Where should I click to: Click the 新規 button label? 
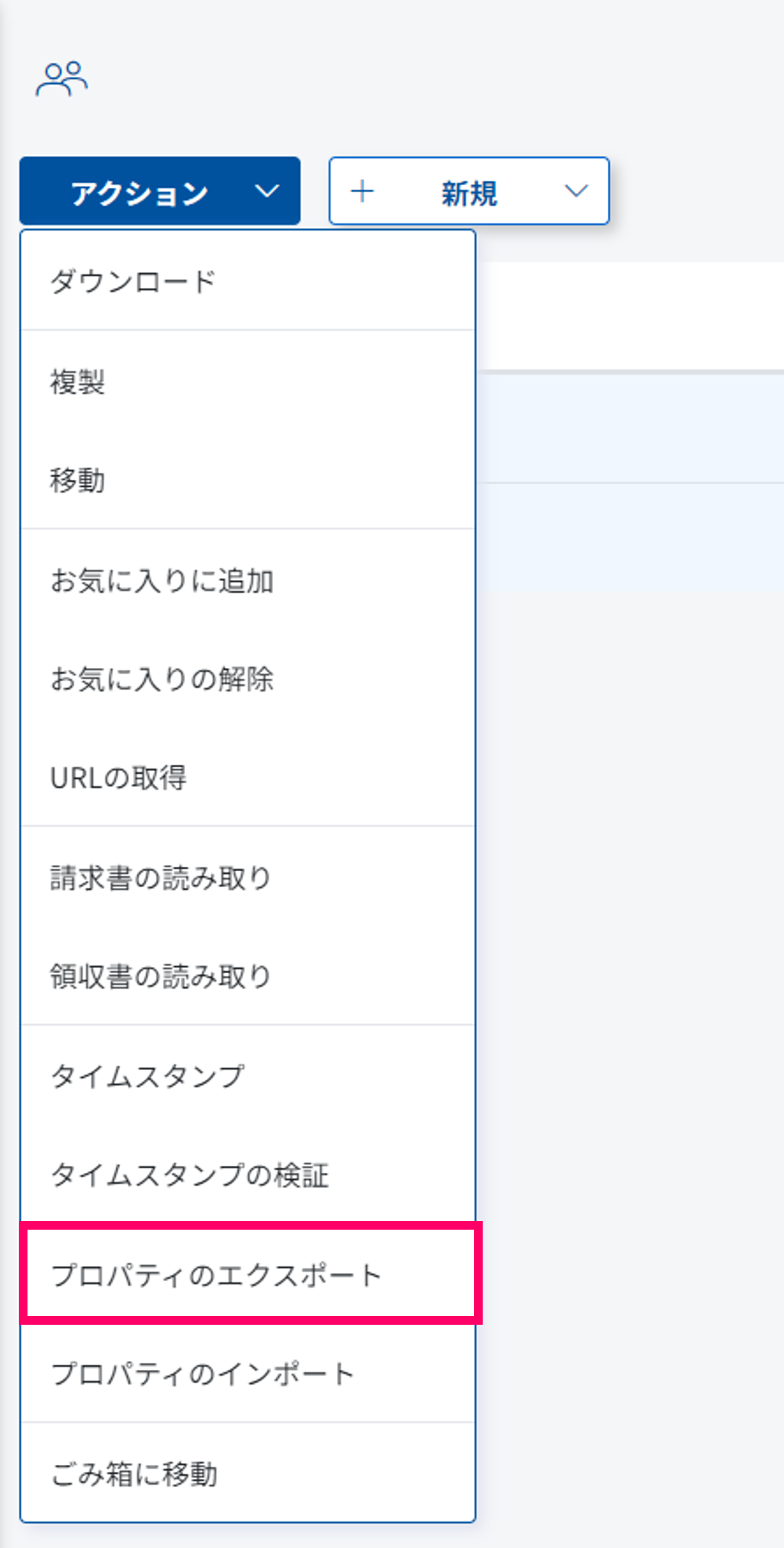pos(469,193)
